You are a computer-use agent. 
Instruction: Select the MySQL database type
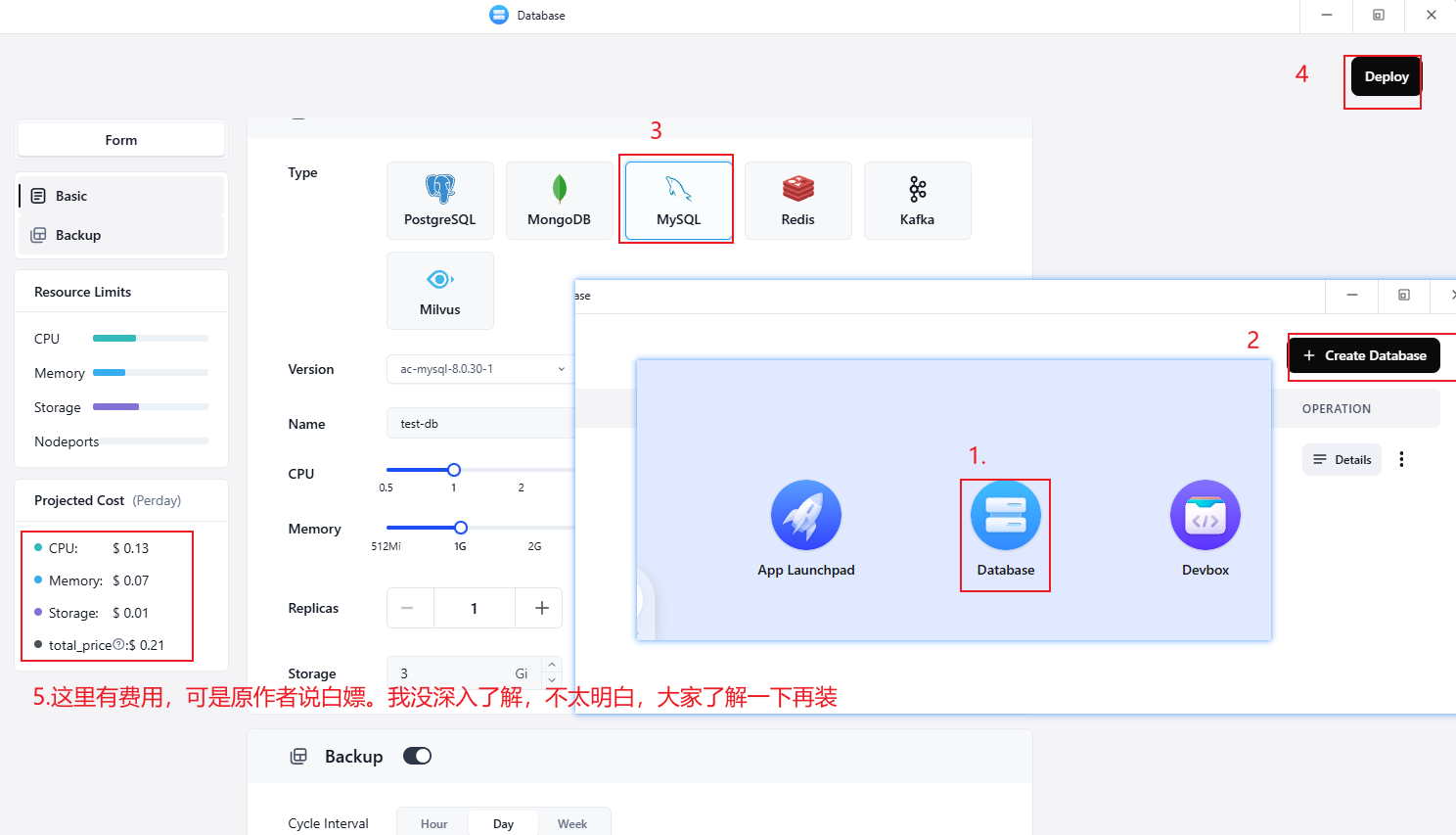coord(678,201)
